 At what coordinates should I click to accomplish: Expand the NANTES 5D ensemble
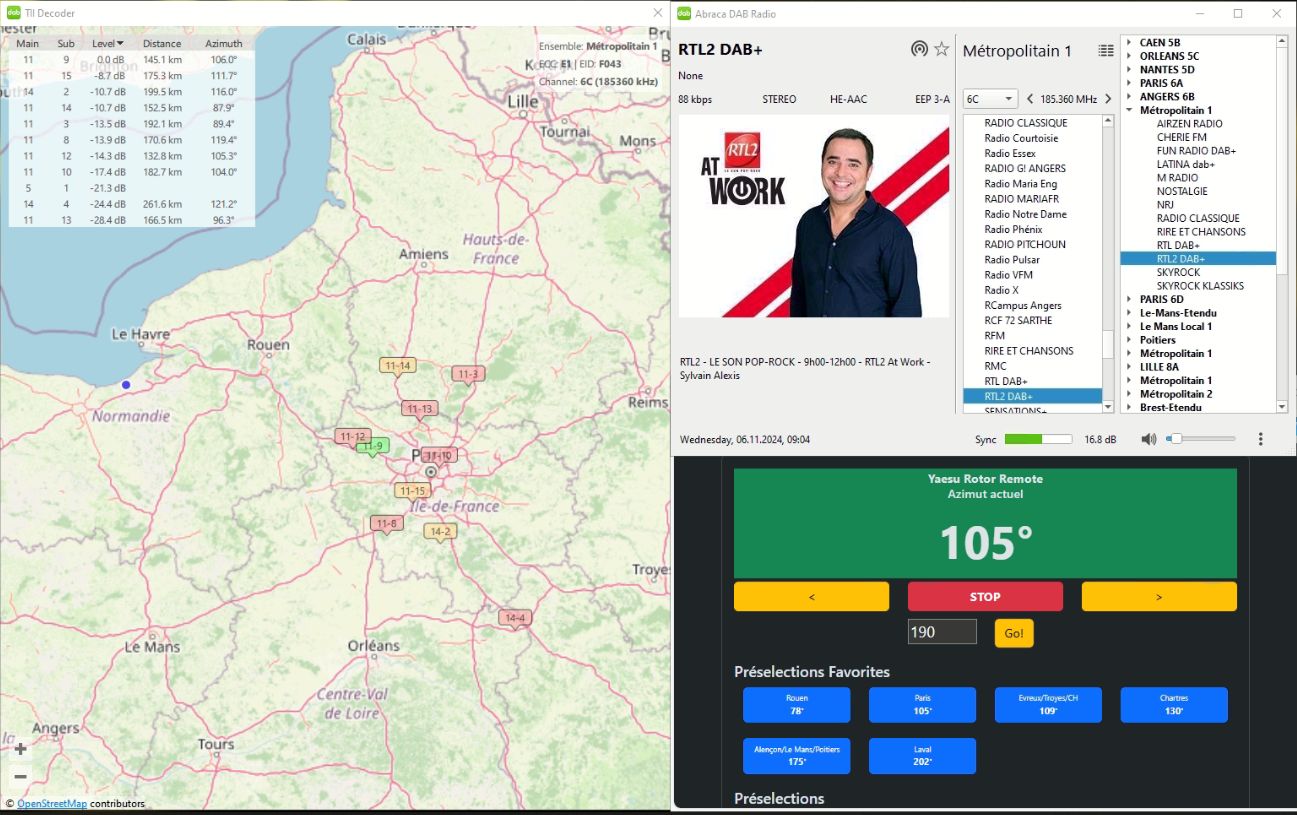coord(1128,70)
